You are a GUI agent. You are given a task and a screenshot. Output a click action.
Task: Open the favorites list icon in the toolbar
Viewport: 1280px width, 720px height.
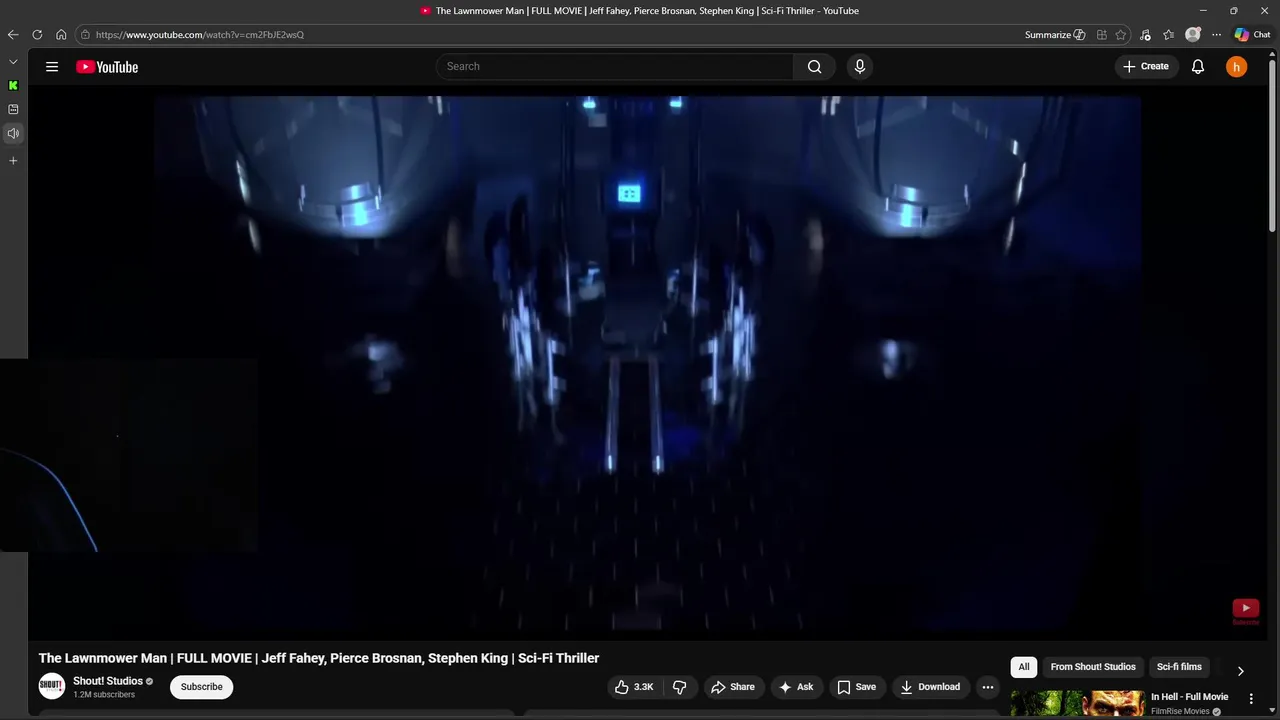pyautogui.click(x=1168, y=34)
